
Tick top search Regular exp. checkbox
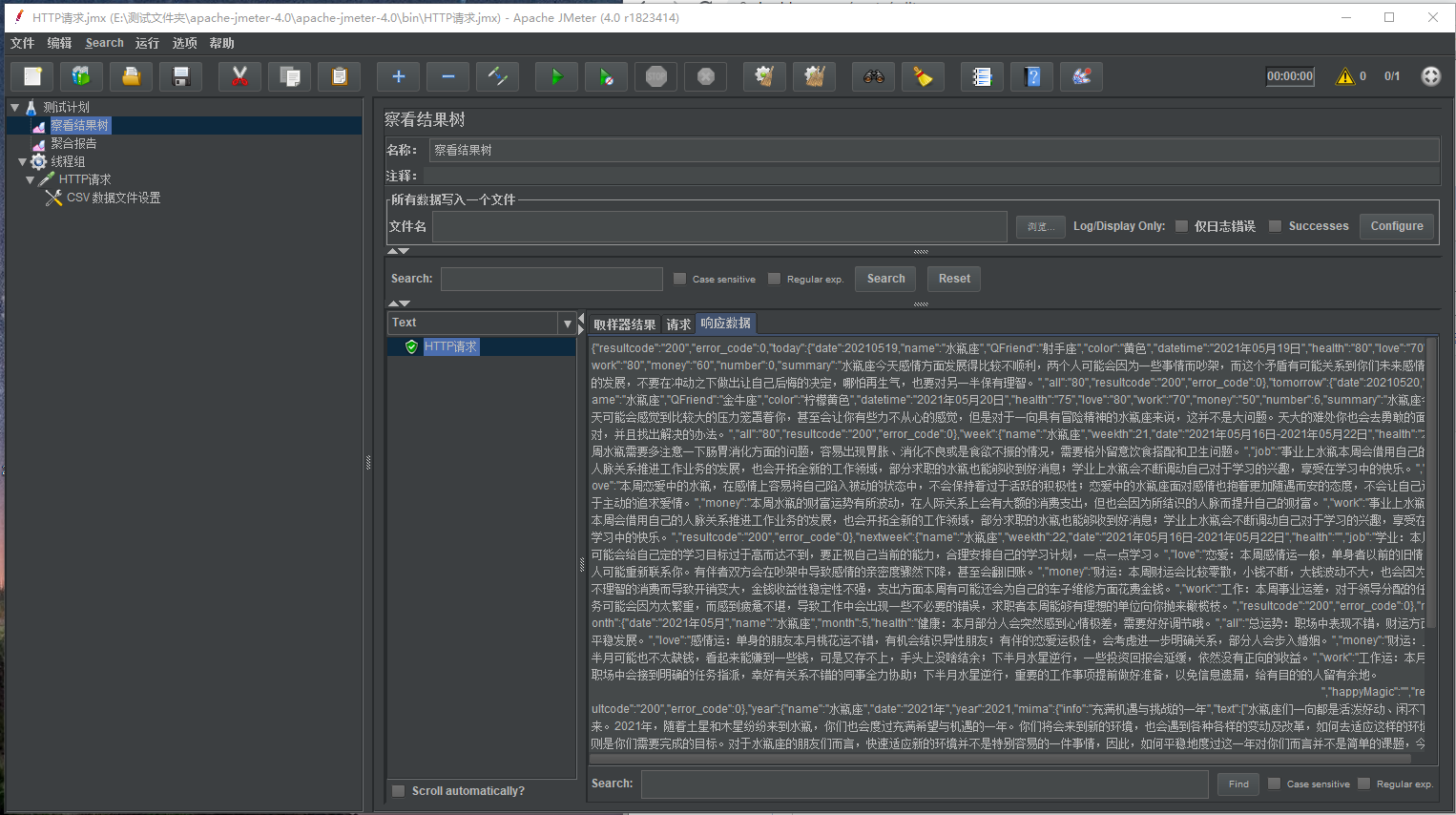tap(774, 279)
